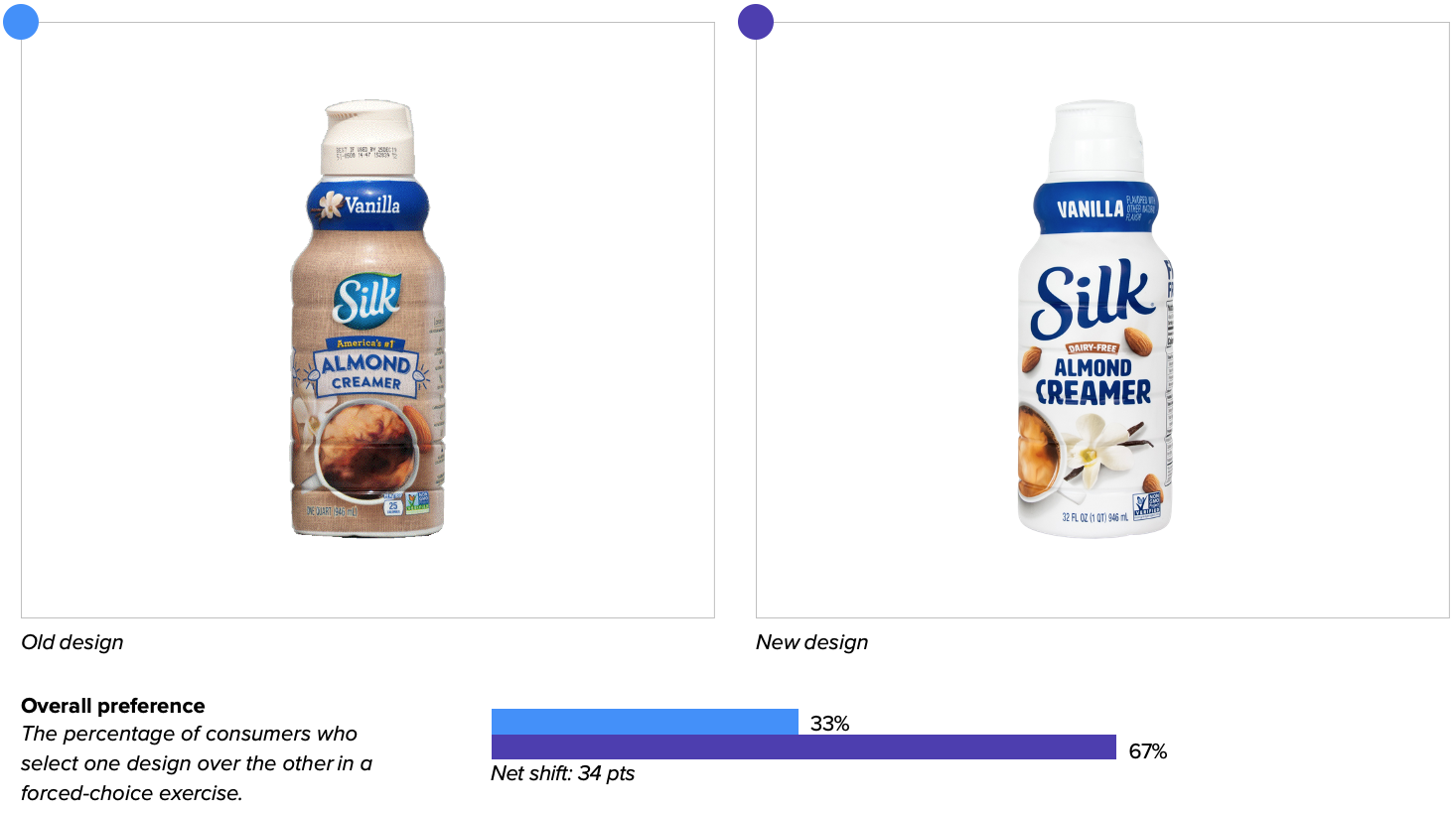Click the VANILLA band on new bottle
1456x814 pixels.
[x=1095, y=208]
